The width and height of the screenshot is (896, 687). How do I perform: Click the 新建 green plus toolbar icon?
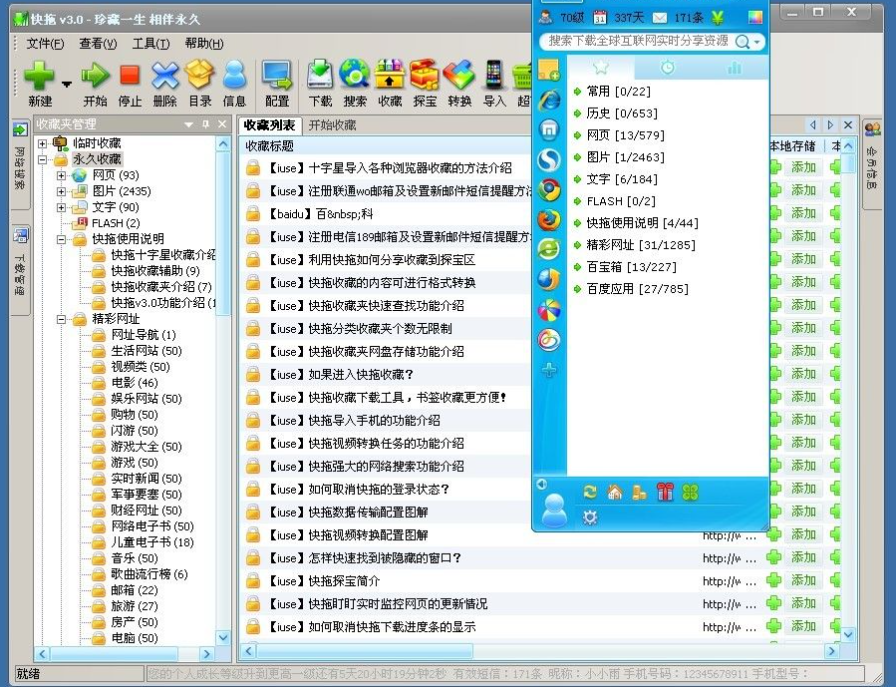tap(39, 76)
